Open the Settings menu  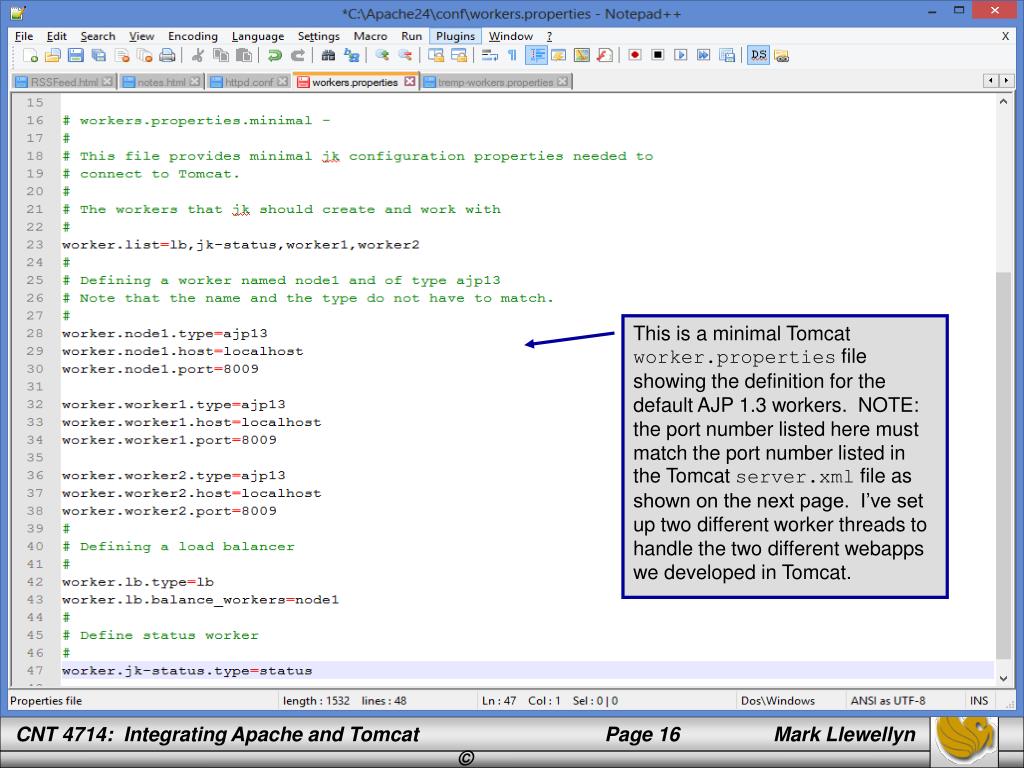click(319, 37)
